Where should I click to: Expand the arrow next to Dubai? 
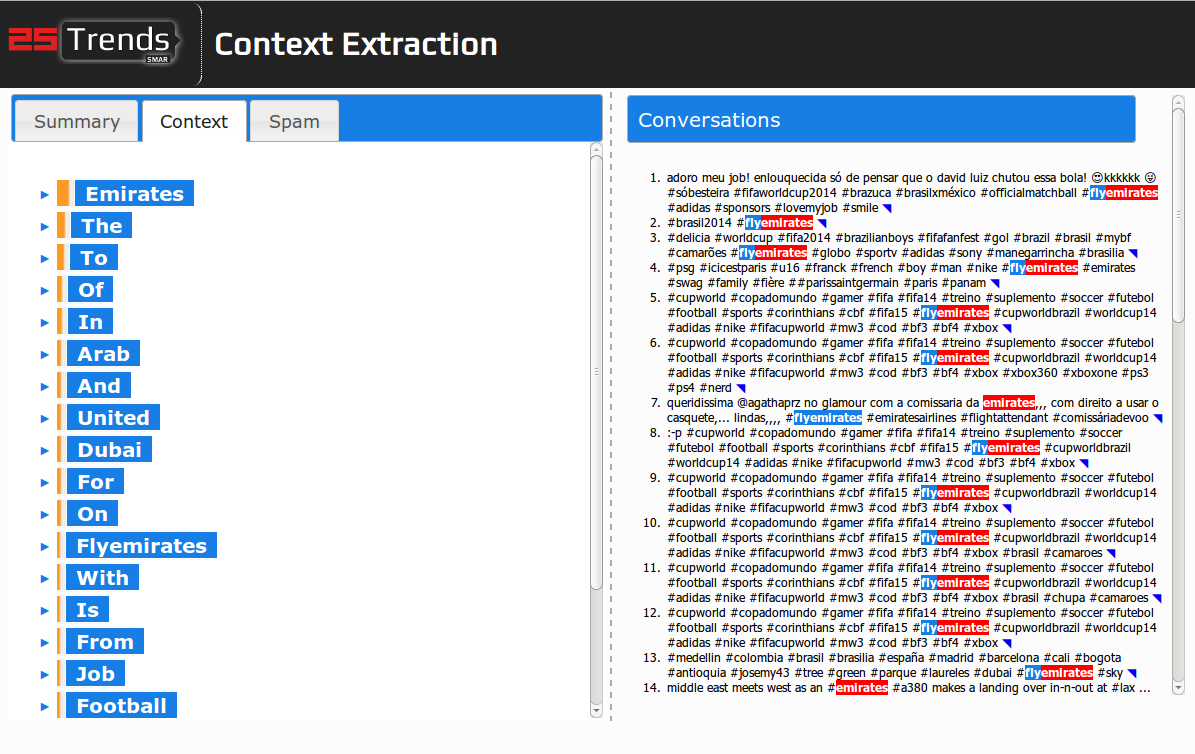click(44, 451)
